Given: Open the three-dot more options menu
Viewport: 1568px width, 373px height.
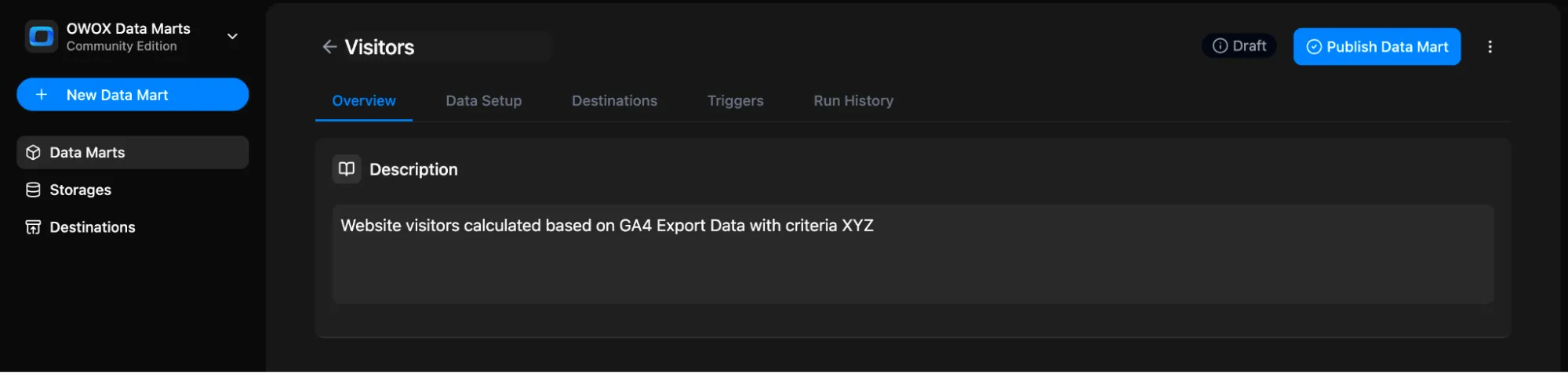Looking at the screenshot, I should tap(1490, 47).
